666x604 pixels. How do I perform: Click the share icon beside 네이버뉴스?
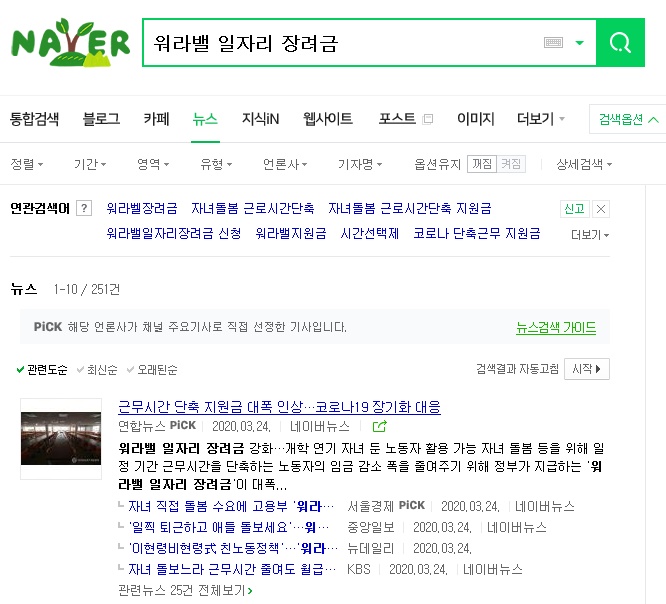pos(379,426)
